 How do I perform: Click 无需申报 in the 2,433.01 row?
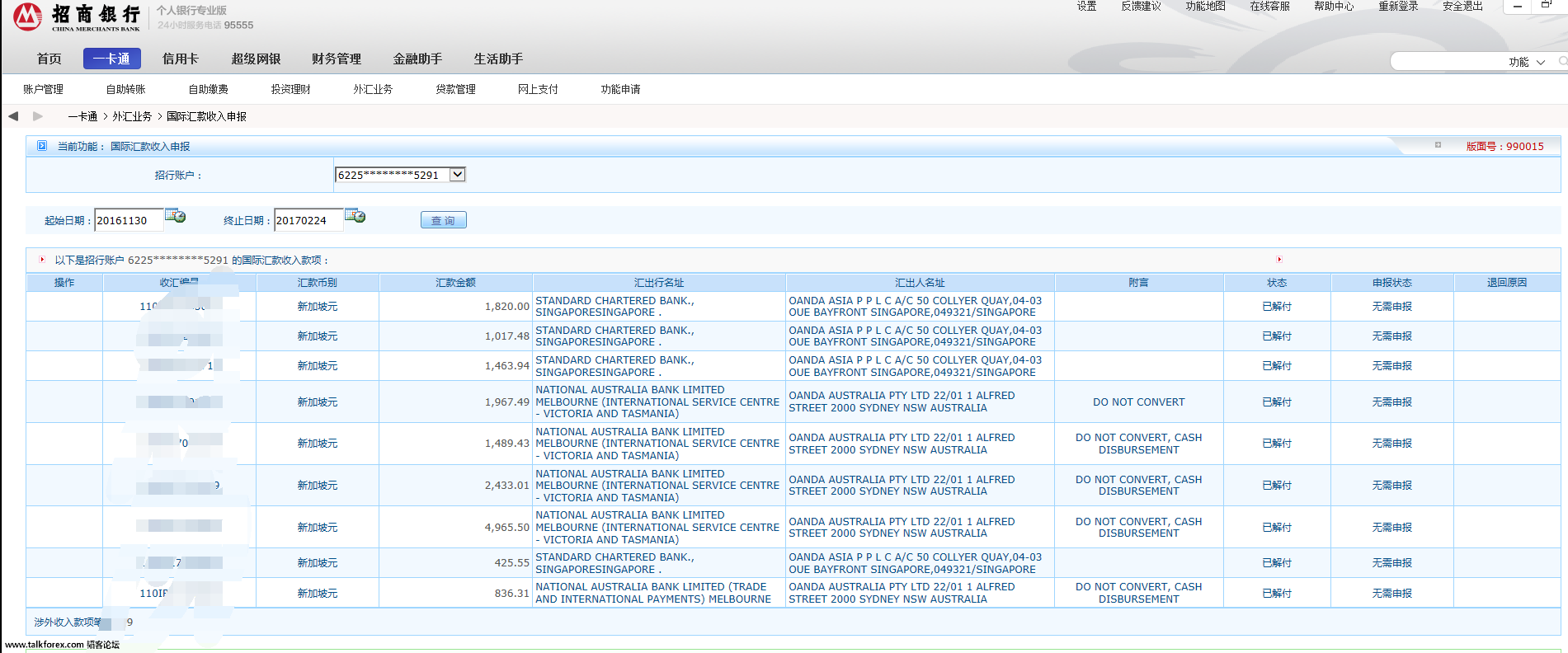pyautogui.click(x=1392, y=486)
